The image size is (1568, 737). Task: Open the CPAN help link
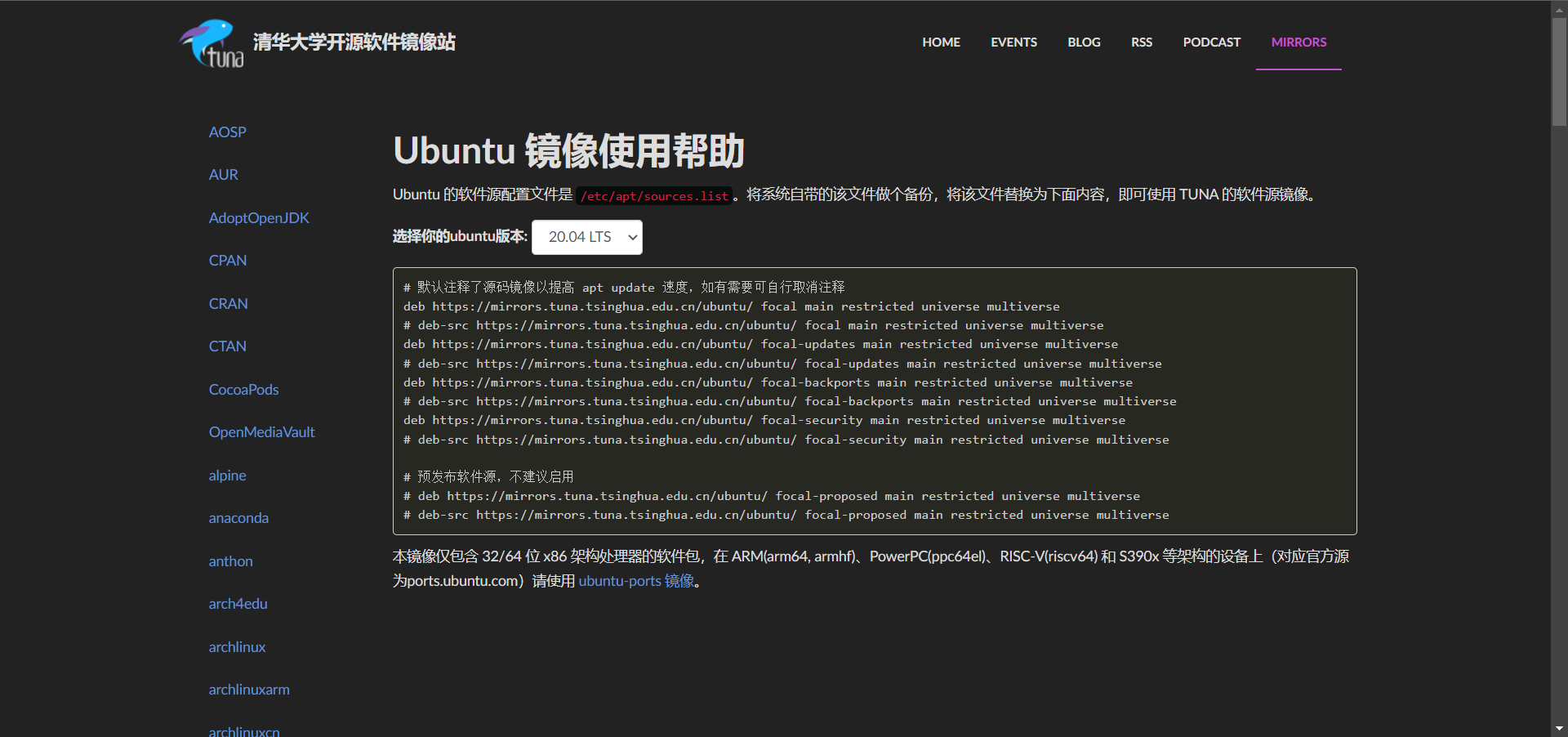pyautogui.click(x=227, y=261)
